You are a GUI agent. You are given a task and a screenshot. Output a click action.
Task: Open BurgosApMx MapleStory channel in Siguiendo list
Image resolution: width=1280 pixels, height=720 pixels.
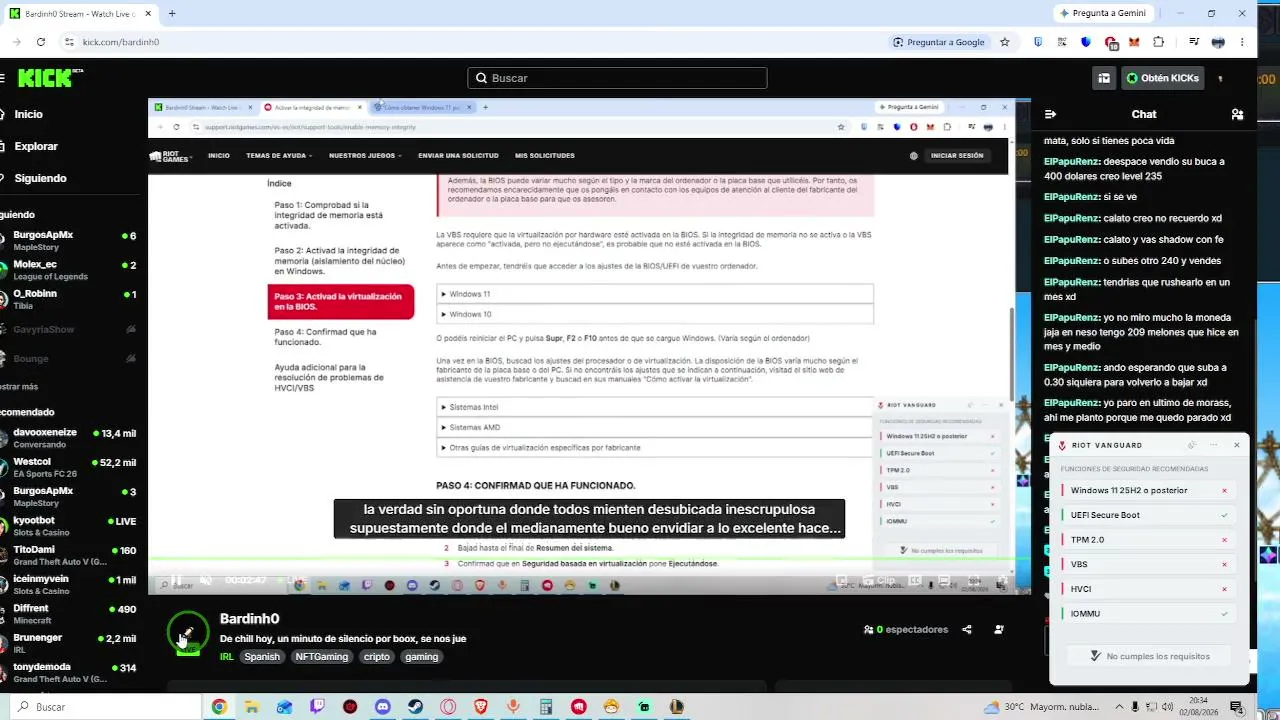[x=70, y=241]
